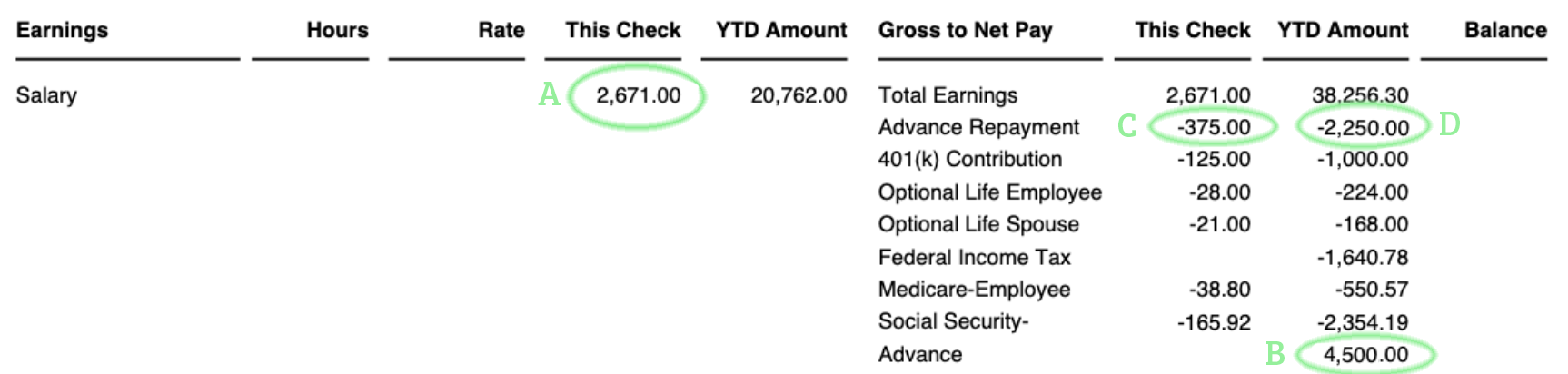
Task: Select the 20,762.00 salary YTD amount
Action: pos(798,95)
